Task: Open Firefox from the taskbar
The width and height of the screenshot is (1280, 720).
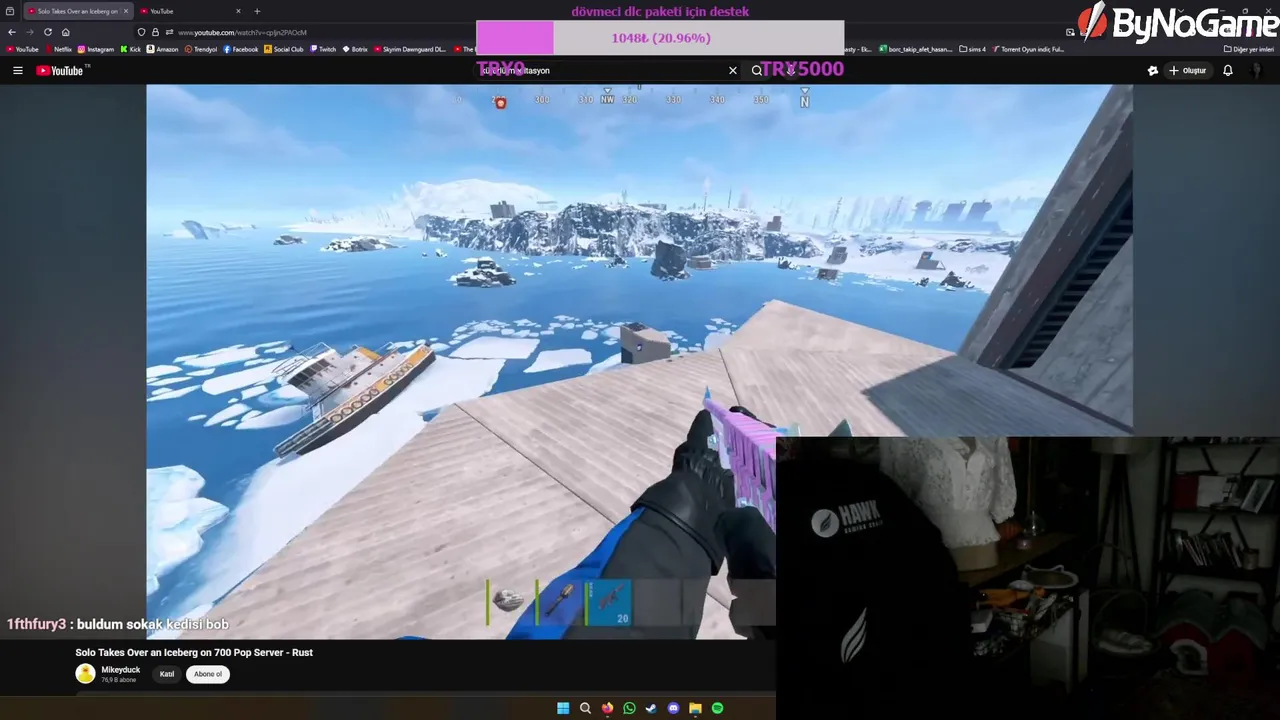Action: (607, 708)
